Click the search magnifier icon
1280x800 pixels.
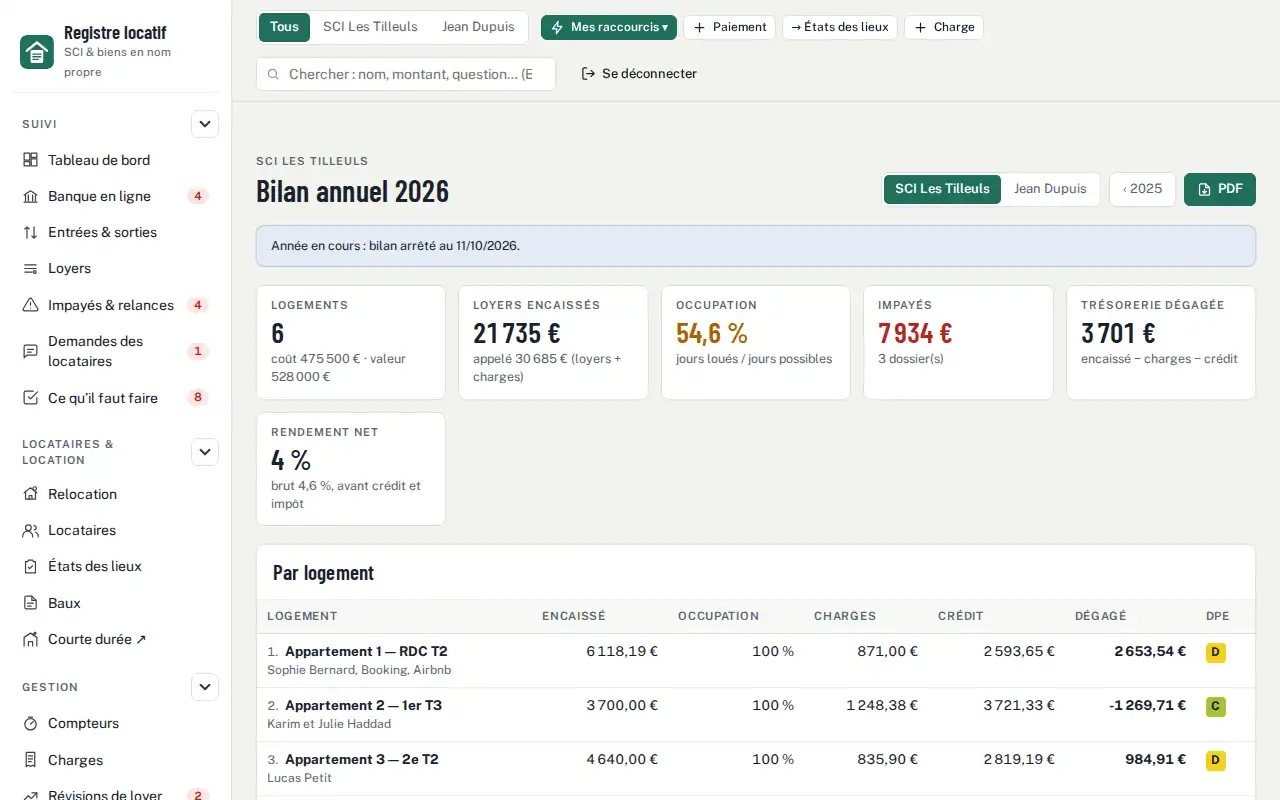coord(273,74)
